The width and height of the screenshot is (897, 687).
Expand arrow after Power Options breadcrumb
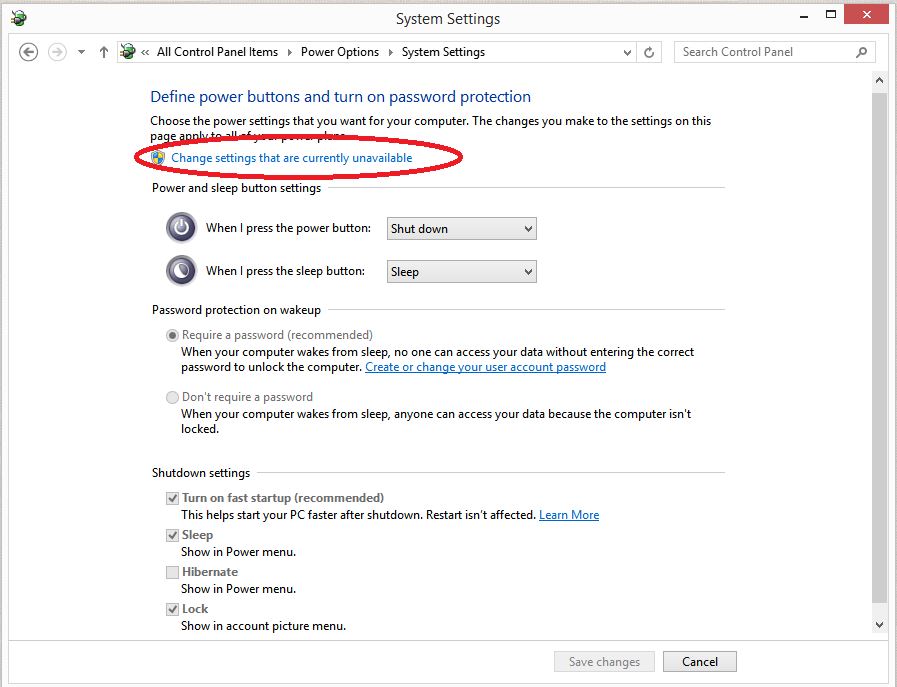point(391,53)
